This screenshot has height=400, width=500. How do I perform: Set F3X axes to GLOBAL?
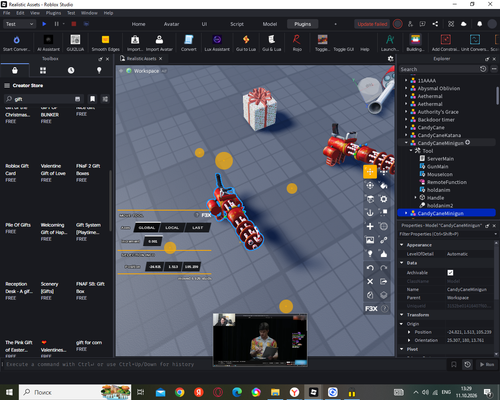(x=147, y=228)
